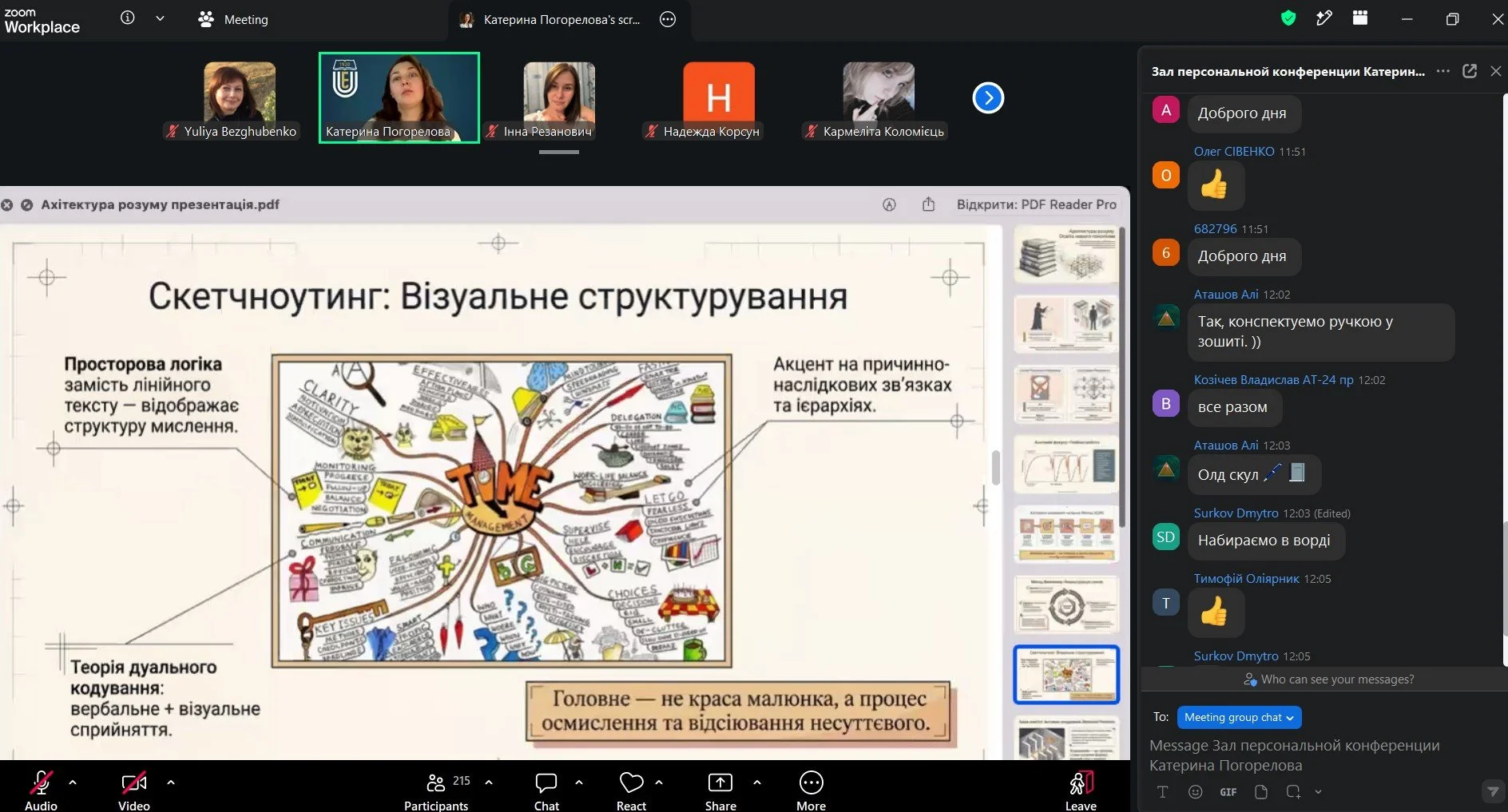Screen dimensions: 1508x812
Task: Close the chat panel
Action: tap(1496, 71)
